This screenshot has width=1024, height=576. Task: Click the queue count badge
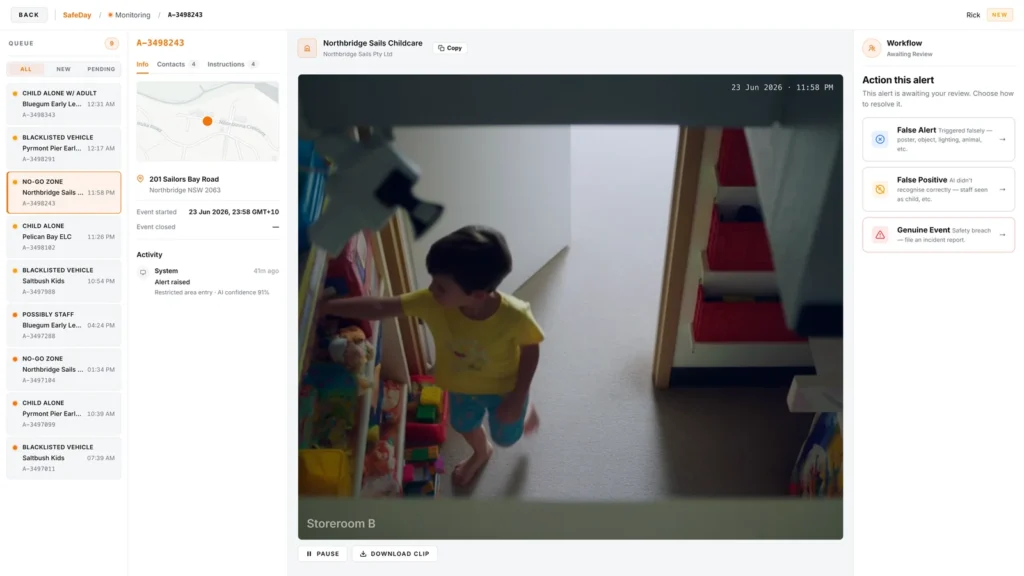click(x=112, y=44)
